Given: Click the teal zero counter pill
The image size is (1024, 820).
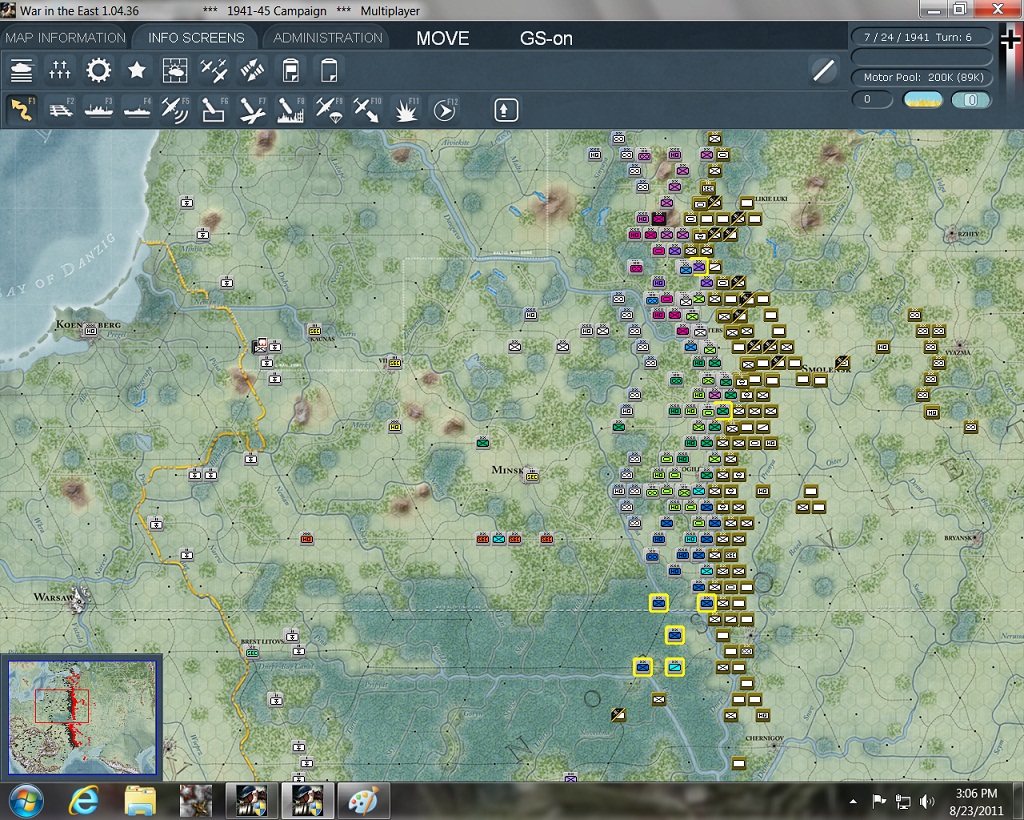Looking at the screenshot, I should 970,100.
